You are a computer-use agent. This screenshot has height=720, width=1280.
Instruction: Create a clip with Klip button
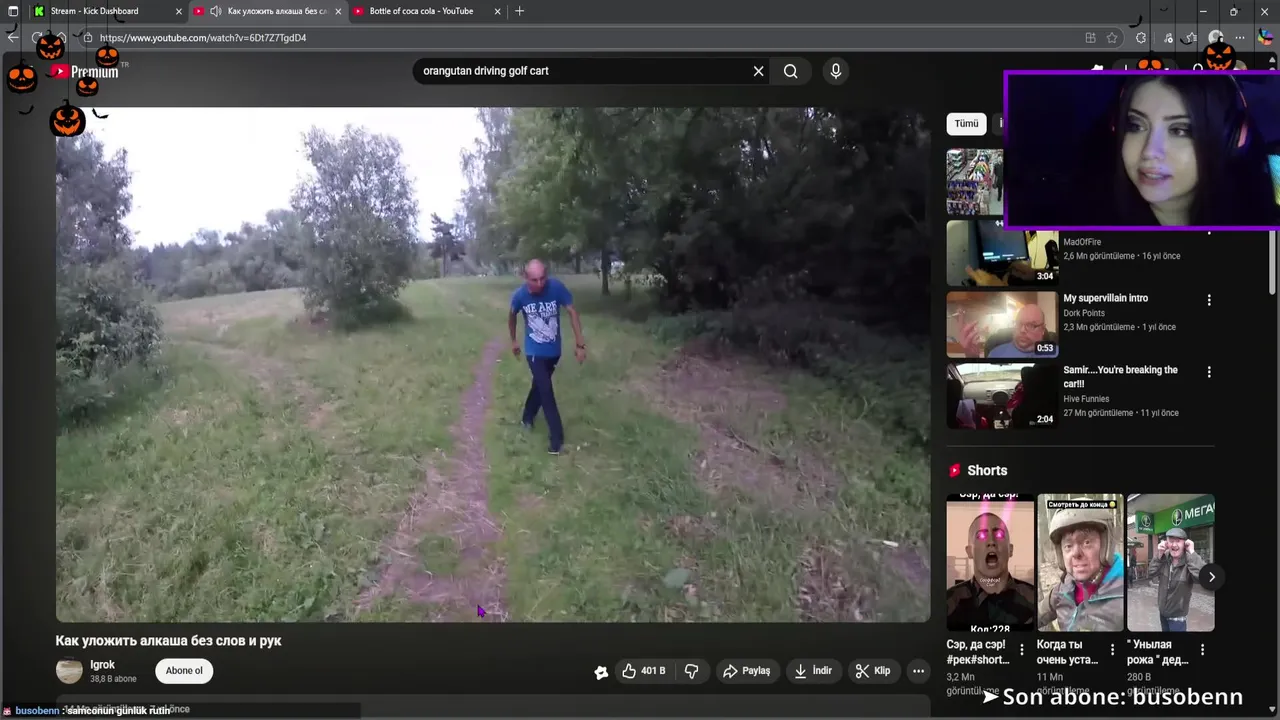[873, 671]
